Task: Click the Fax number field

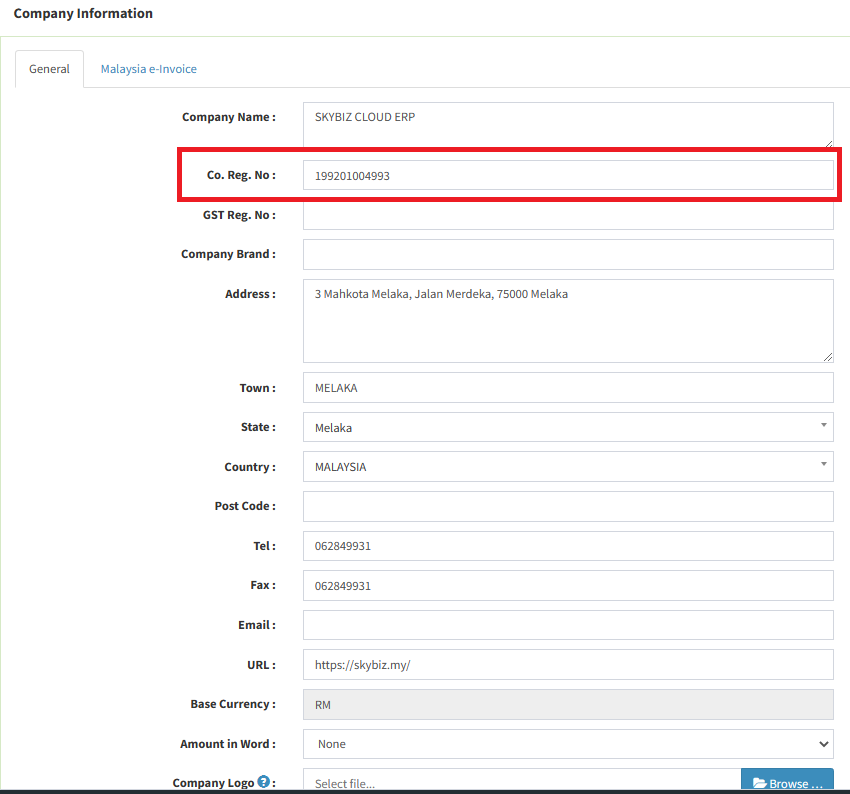Action: point(567,586)
